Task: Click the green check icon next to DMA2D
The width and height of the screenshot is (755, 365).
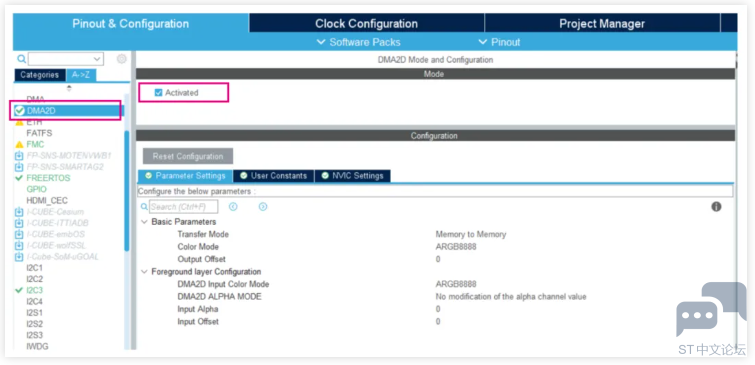Action: [x=20, y=111]
